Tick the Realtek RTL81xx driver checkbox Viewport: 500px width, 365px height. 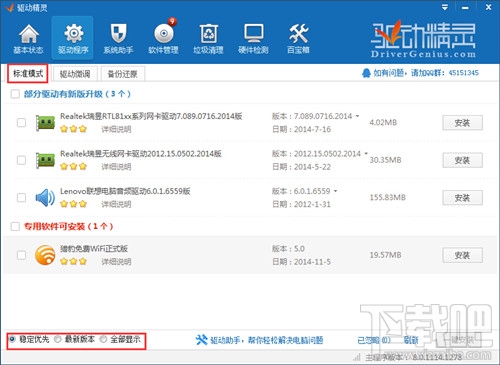(x=21, y=123)
